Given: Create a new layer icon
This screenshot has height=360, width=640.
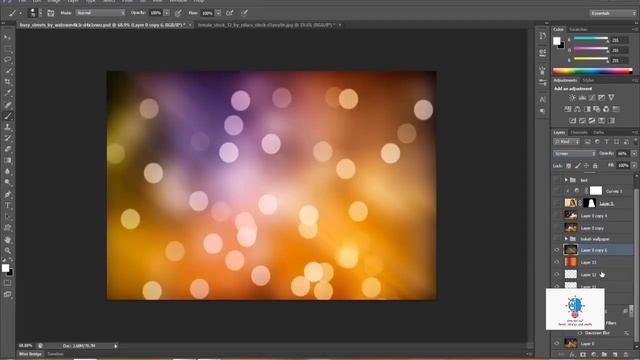Looking at the screenshot, I should point(615,355).
